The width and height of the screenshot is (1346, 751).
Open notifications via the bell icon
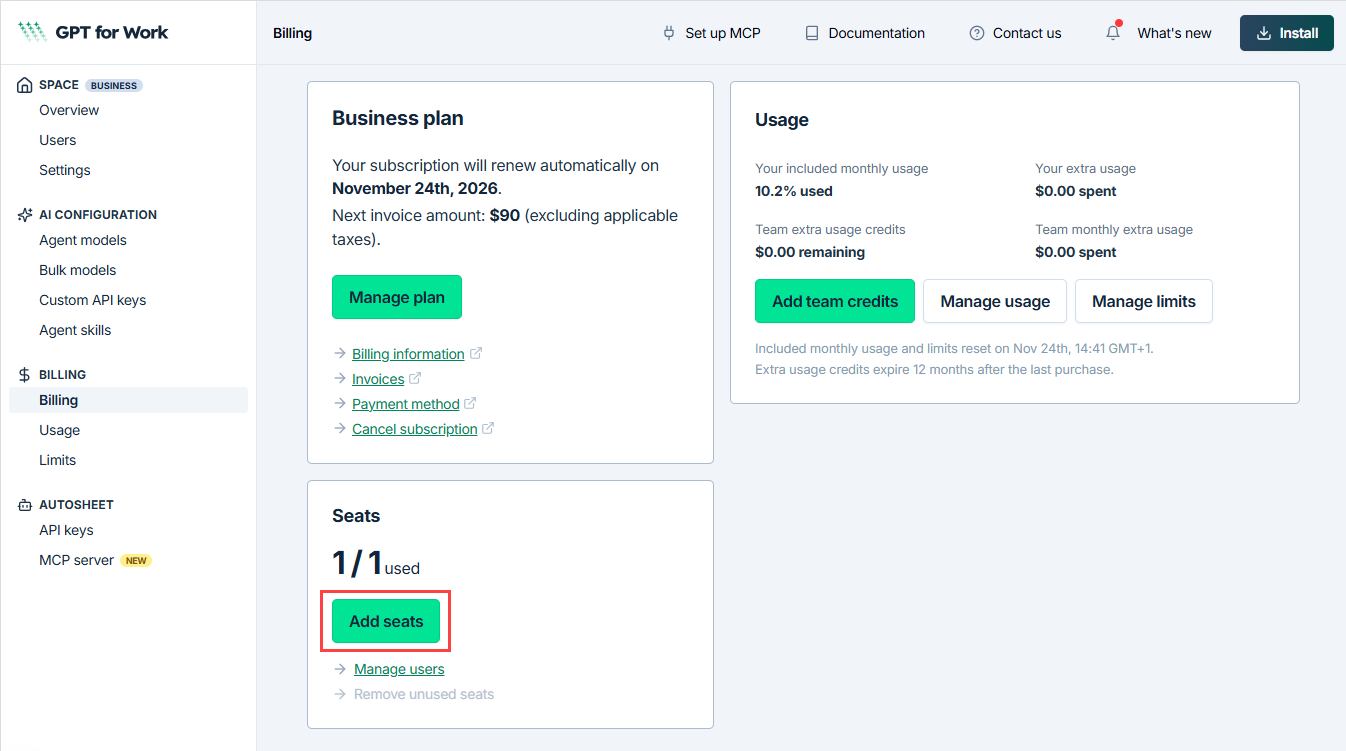1113,32
